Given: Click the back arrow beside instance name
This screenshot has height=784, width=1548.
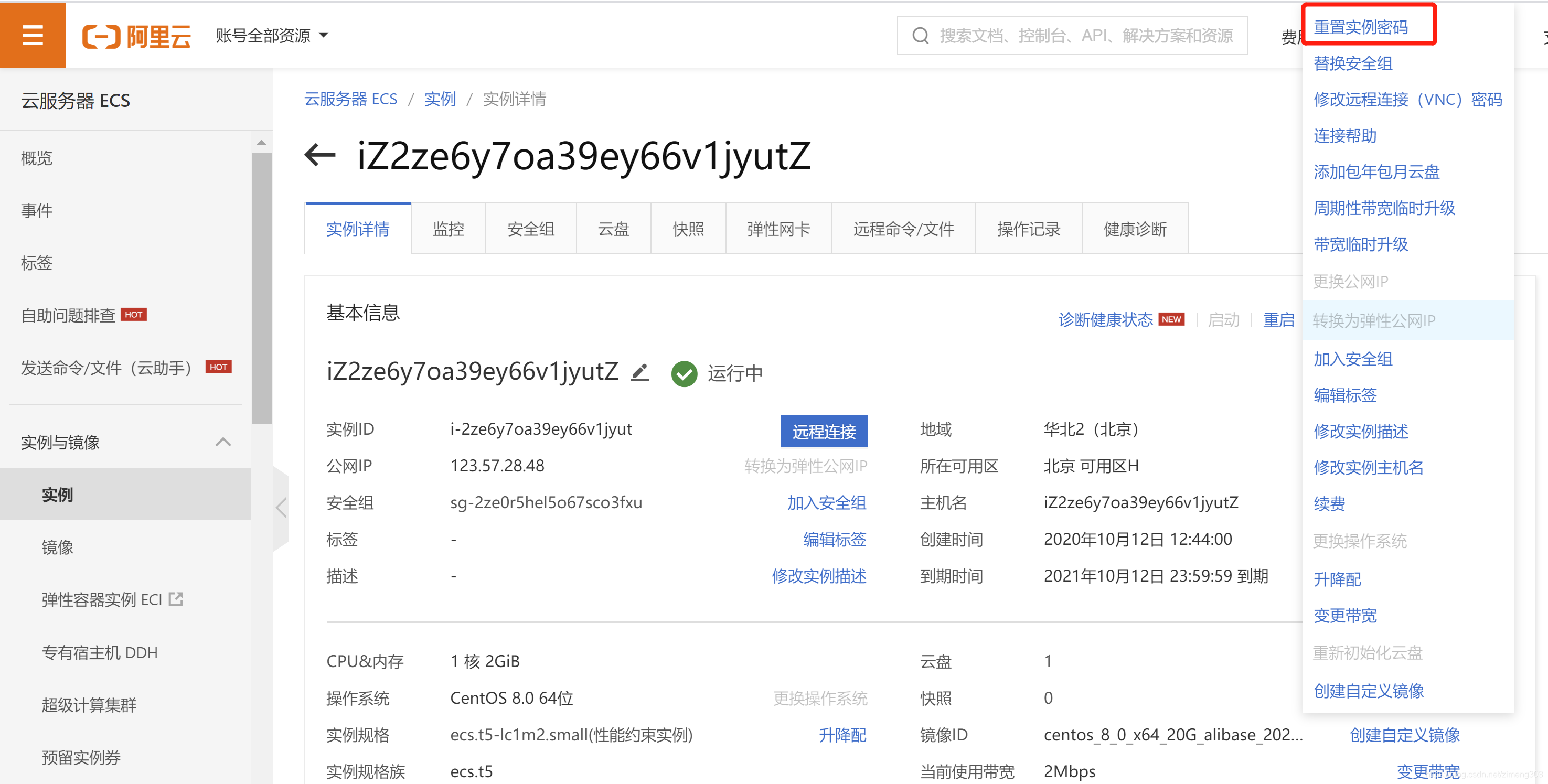Looking at the screenshot, I should 319,156.
